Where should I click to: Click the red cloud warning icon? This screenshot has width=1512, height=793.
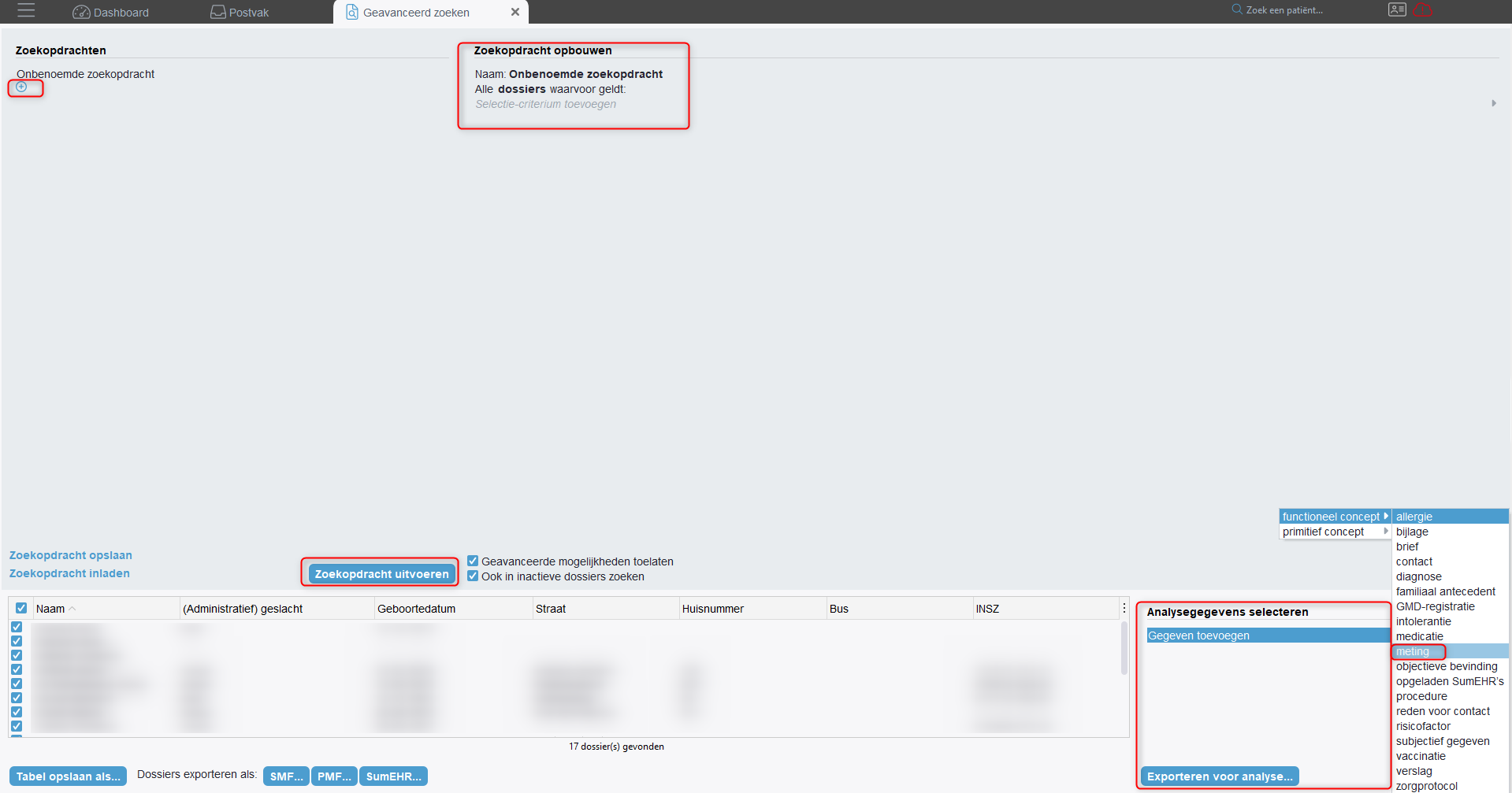pyautogui.click(x=1423, y=9)
